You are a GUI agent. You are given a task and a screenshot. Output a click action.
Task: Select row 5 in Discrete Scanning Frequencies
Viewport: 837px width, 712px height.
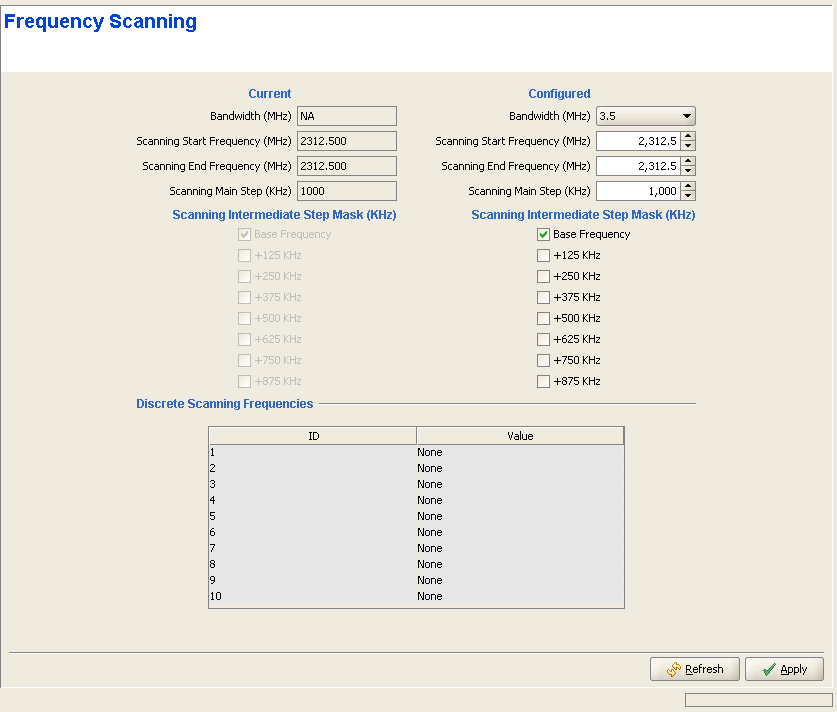415,516
